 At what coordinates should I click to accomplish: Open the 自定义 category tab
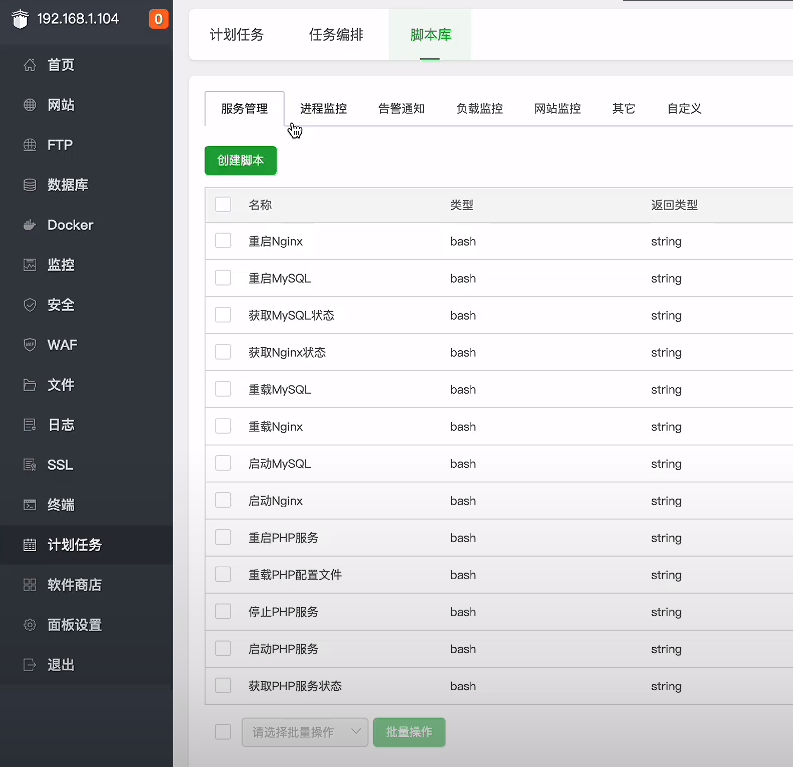click(684, 109)
